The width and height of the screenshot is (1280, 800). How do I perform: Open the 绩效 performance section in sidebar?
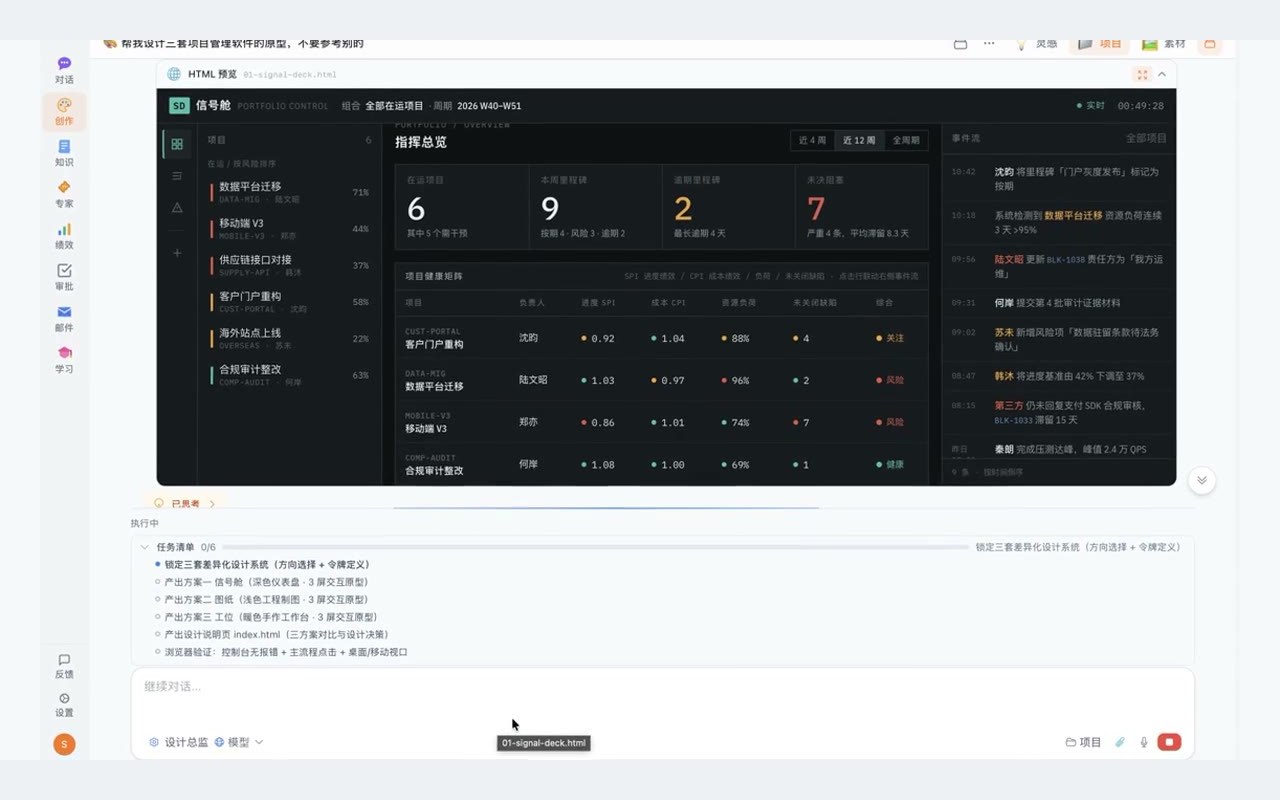coord(64,236)
